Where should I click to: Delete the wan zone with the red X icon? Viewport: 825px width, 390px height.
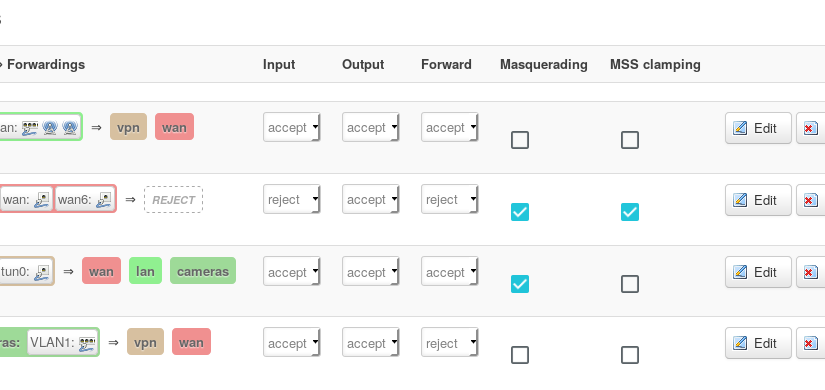(x=810, y=200)
